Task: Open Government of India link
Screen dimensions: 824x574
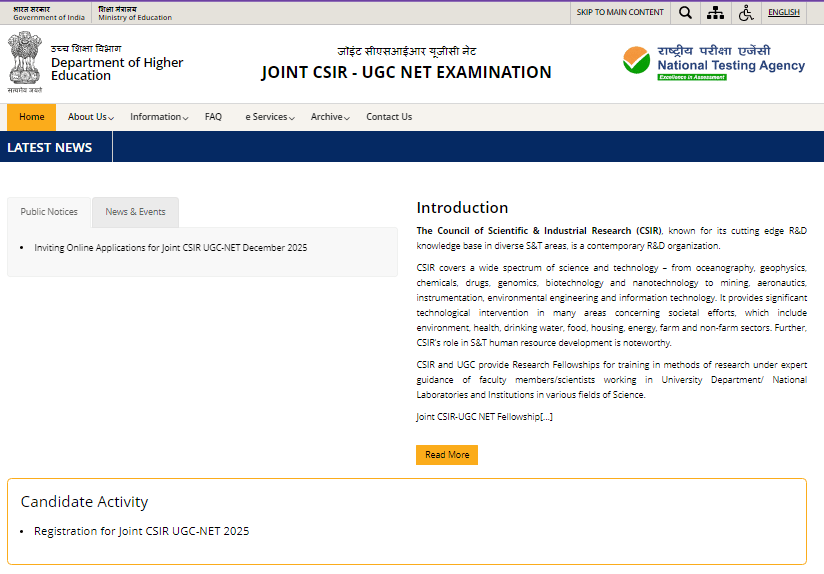Action: click(49, 13)
